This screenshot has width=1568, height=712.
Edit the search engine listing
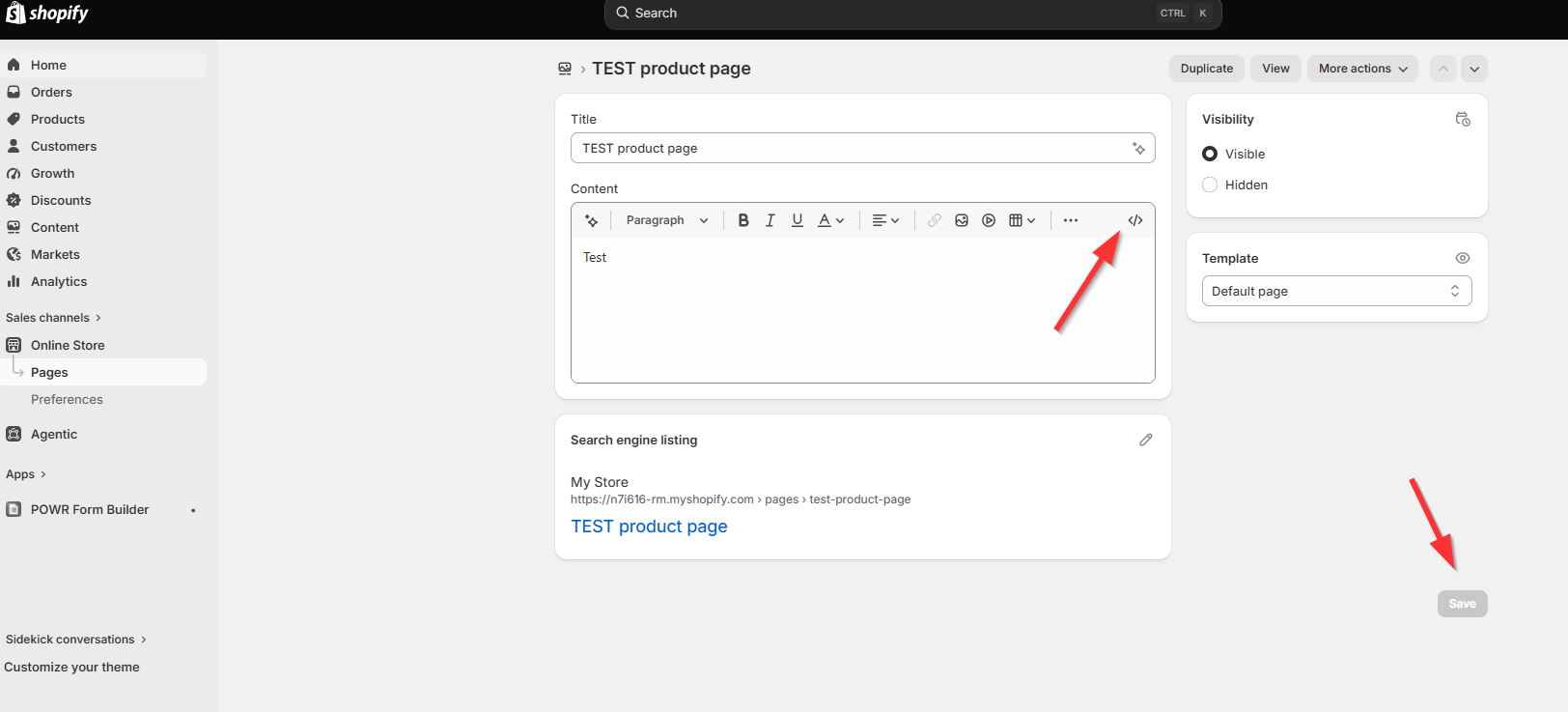[x=1146, y=440]
